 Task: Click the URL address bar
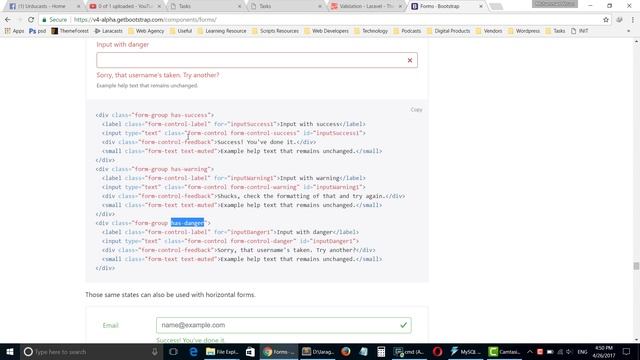click(335, 20)
